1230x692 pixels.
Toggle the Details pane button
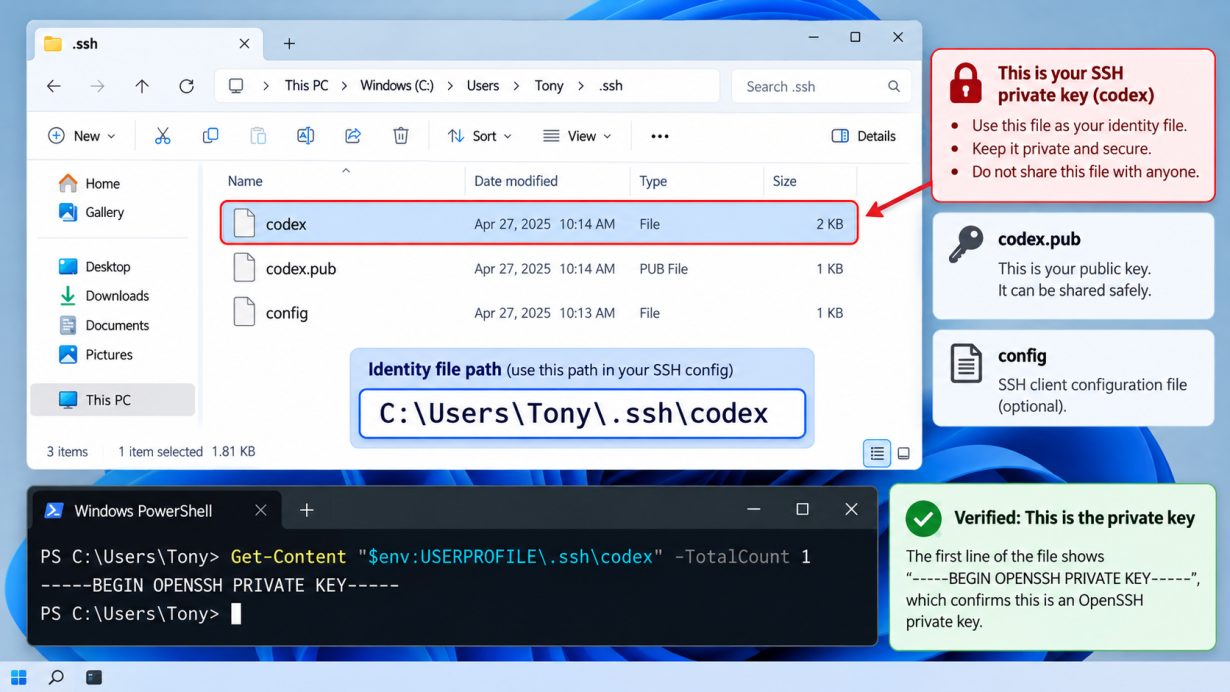(864, 136)
